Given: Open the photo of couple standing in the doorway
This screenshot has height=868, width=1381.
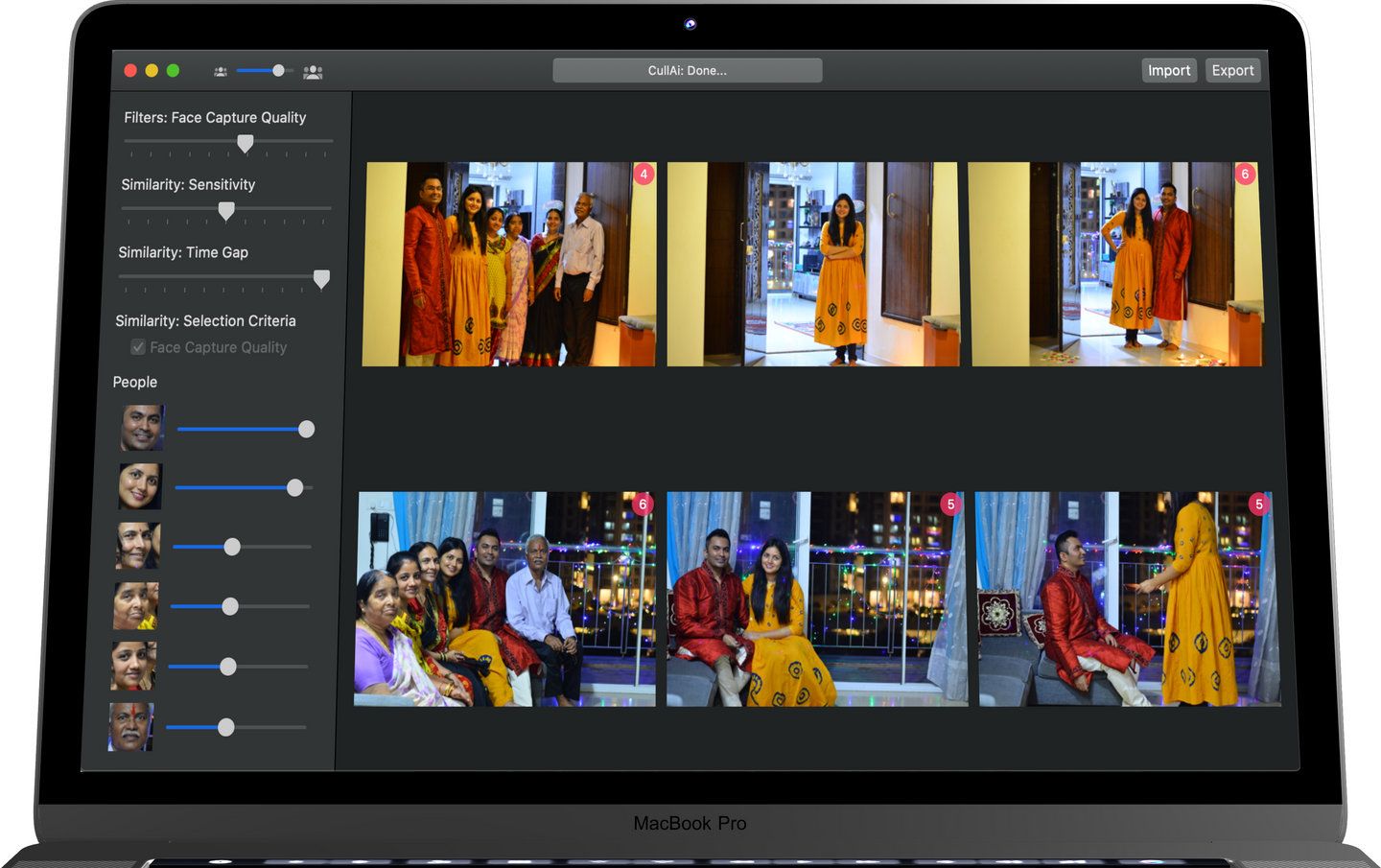Looking at the screenshot, I should pyautogui.click(x=1116, y=265).
